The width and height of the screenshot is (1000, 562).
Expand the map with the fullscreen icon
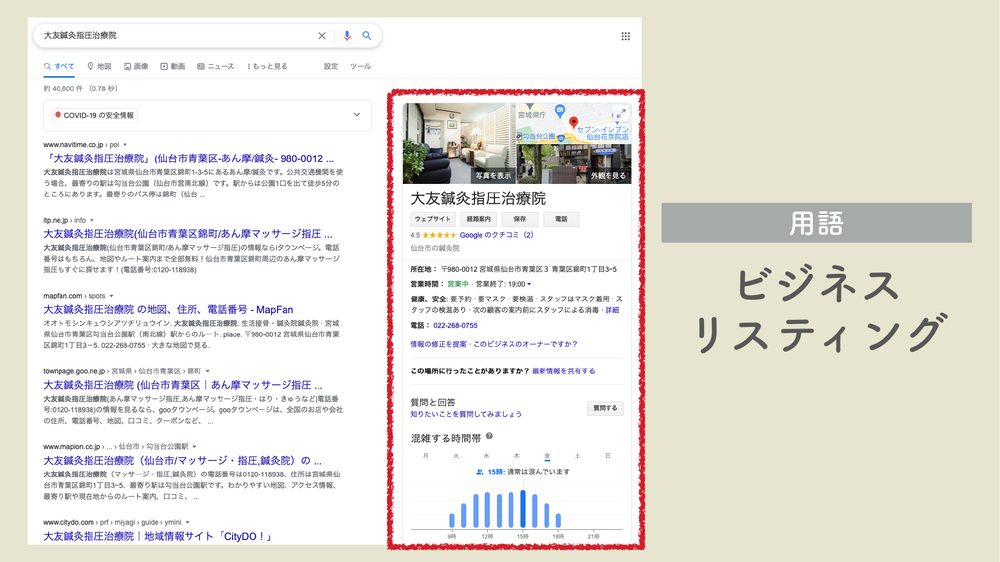(620, 114)
